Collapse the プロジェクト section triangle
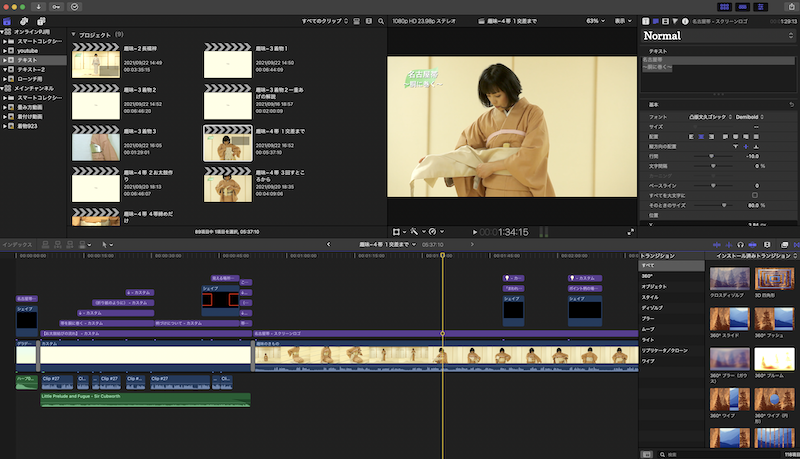 click(x=74, y=33)
